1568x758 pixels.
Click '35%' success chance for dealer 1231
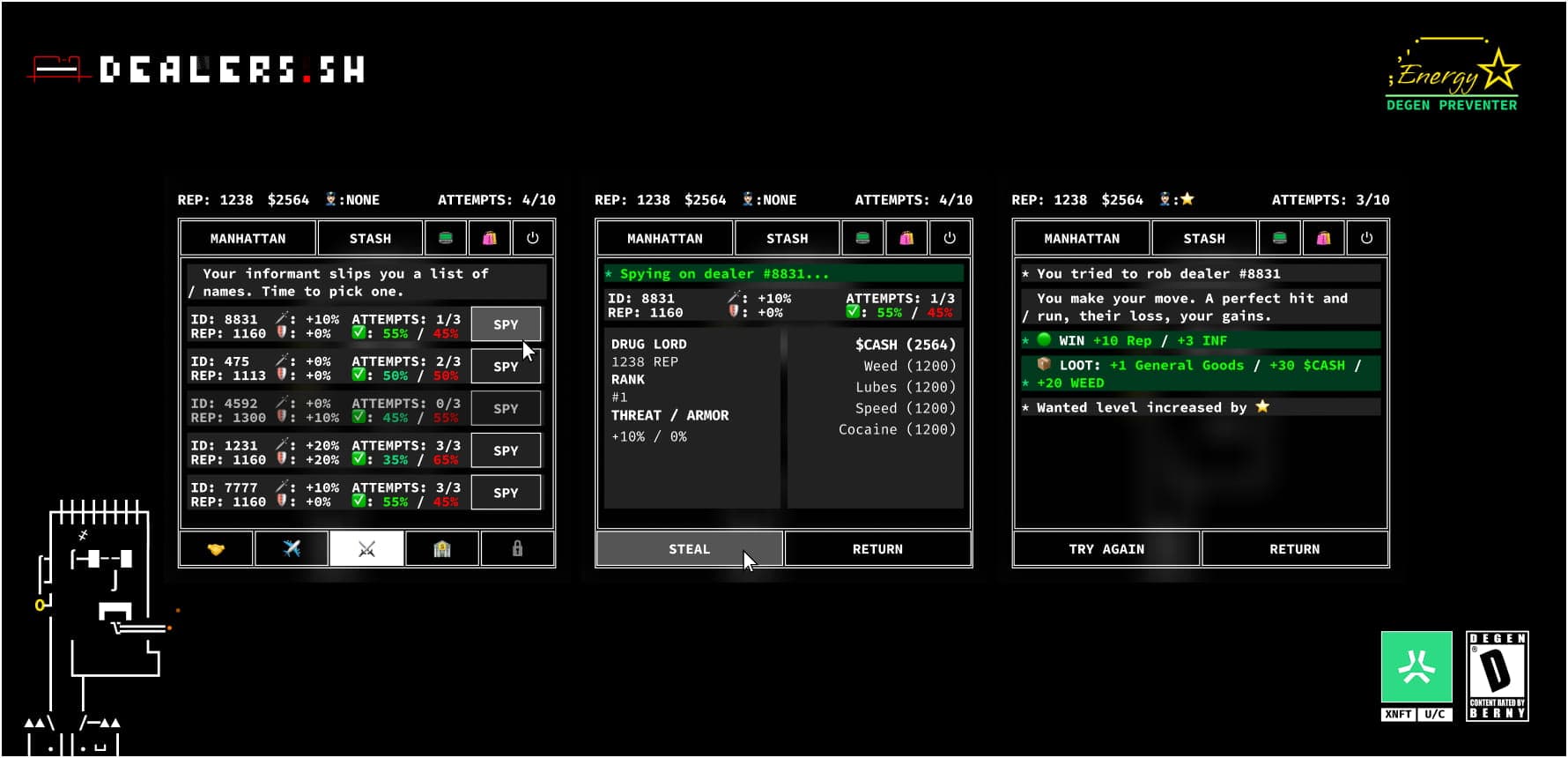pyautogui.click(x=395, y=459)
